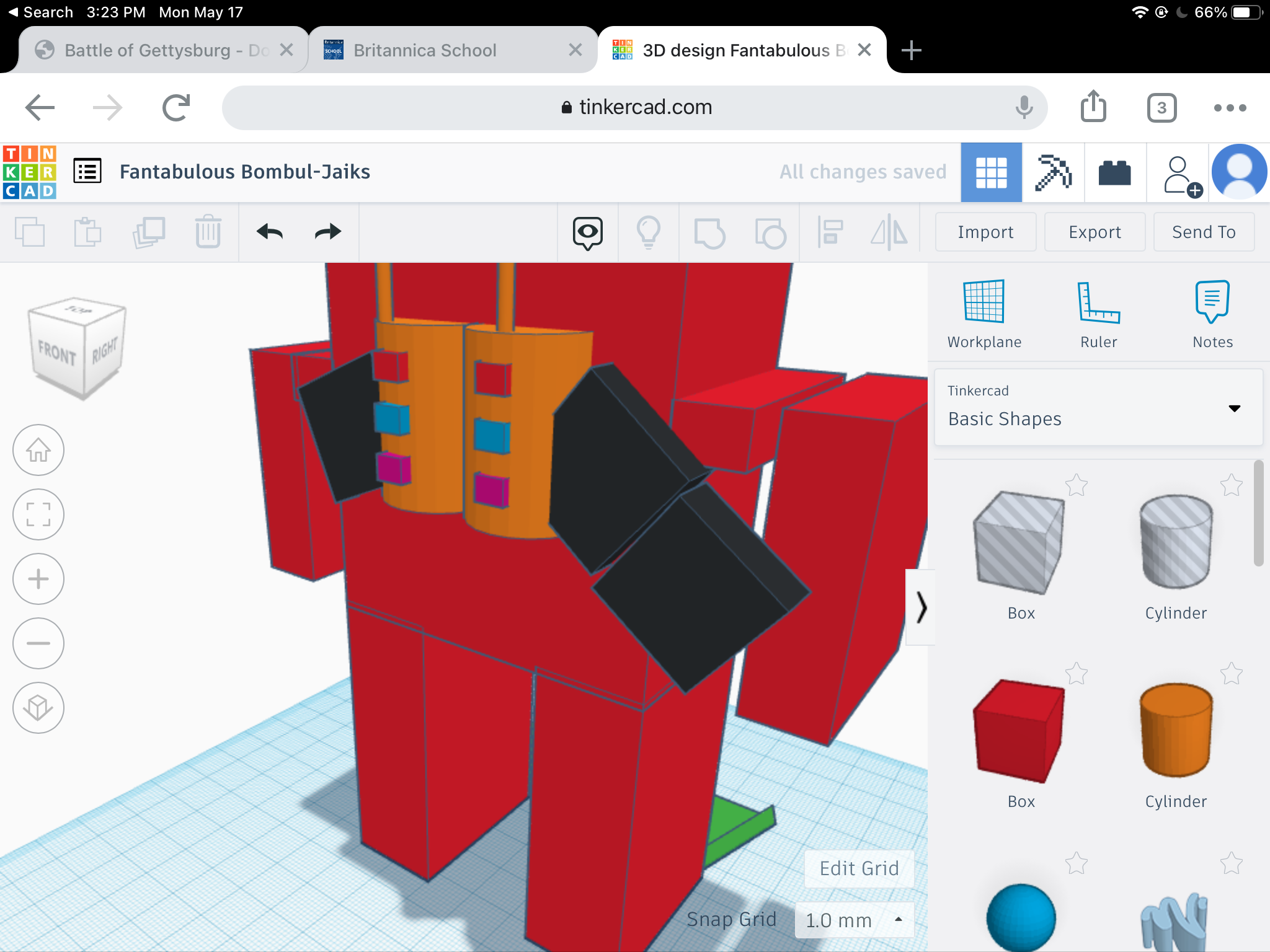Redo the last action
The image size is (1270, 952).
[x=328, y=232]
